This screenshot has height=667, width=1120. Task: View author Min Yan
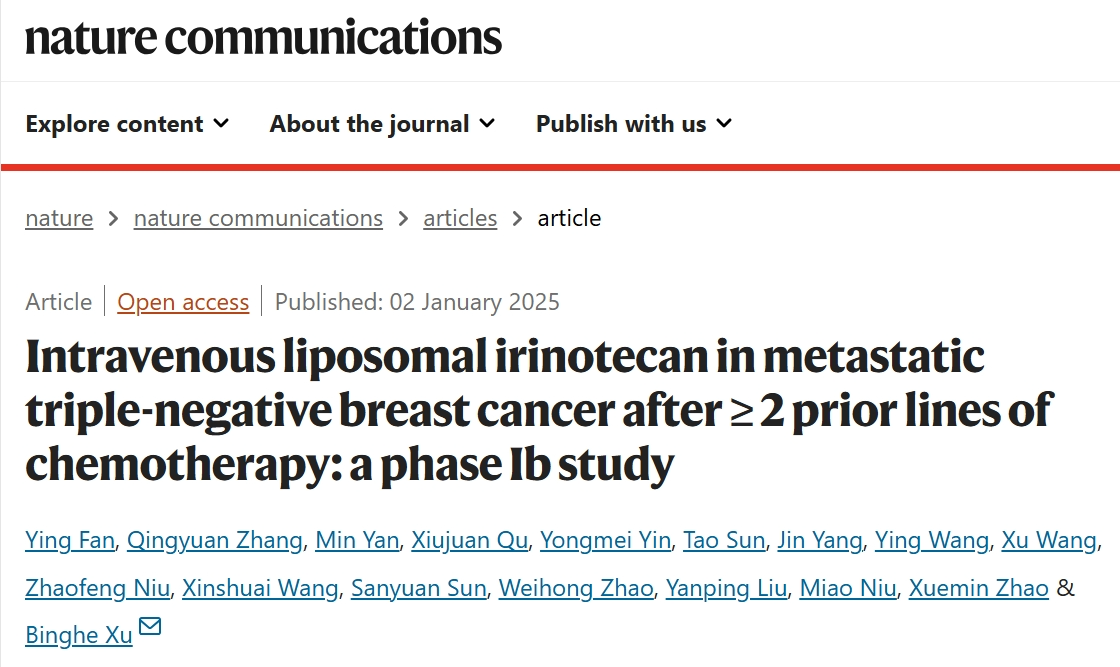click(357, 541)
